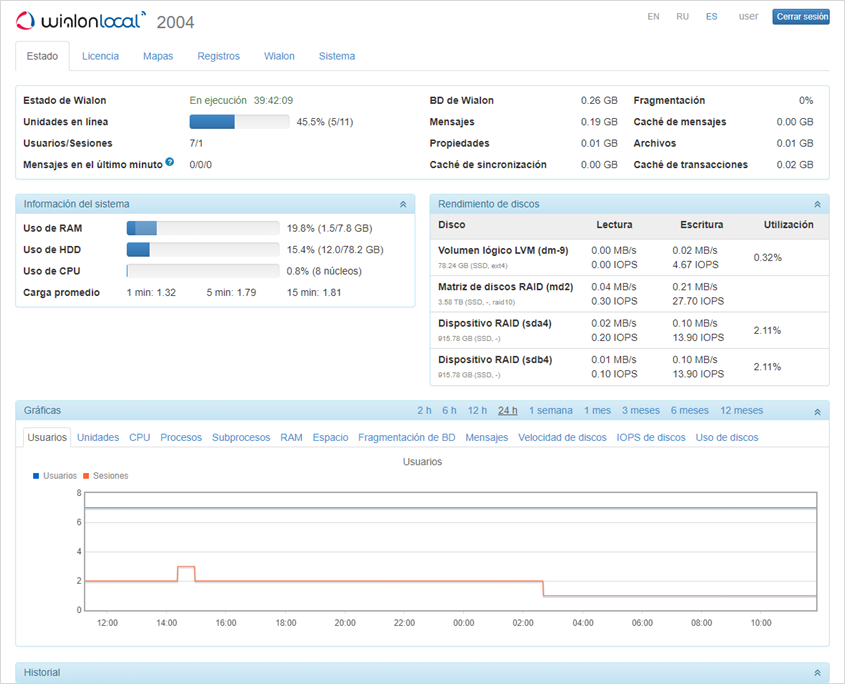Switch to the Licencia tab
Screen dimensions: 845x684
(100, 56)
